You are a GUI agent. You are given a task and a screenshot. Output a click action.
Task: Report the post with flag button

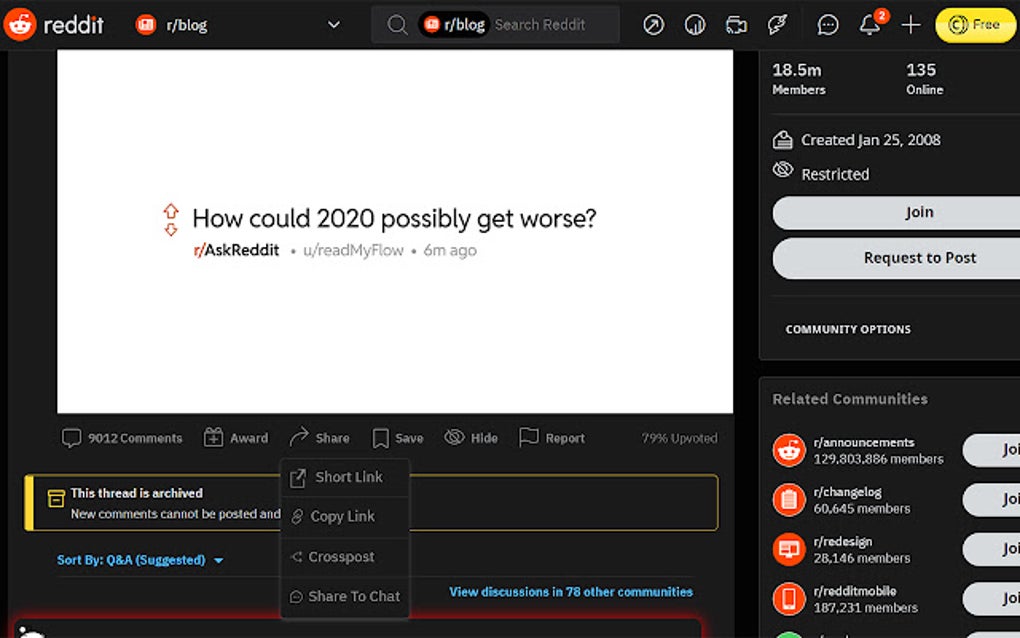click(552, 438)
